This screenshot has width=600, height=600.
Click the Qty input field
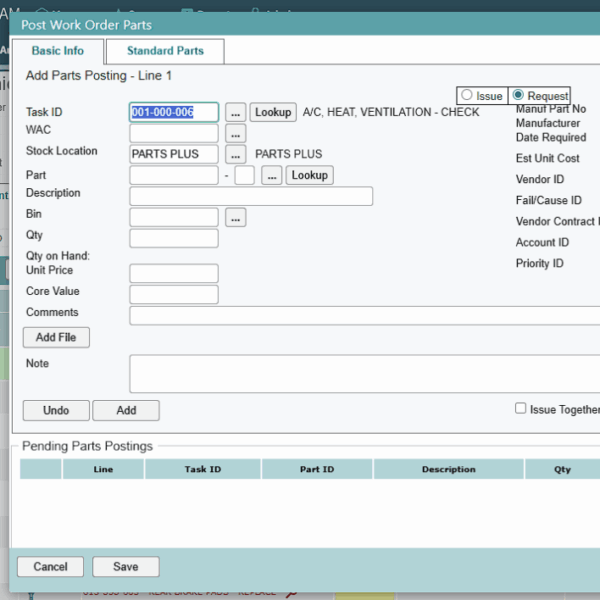(174, 238)
